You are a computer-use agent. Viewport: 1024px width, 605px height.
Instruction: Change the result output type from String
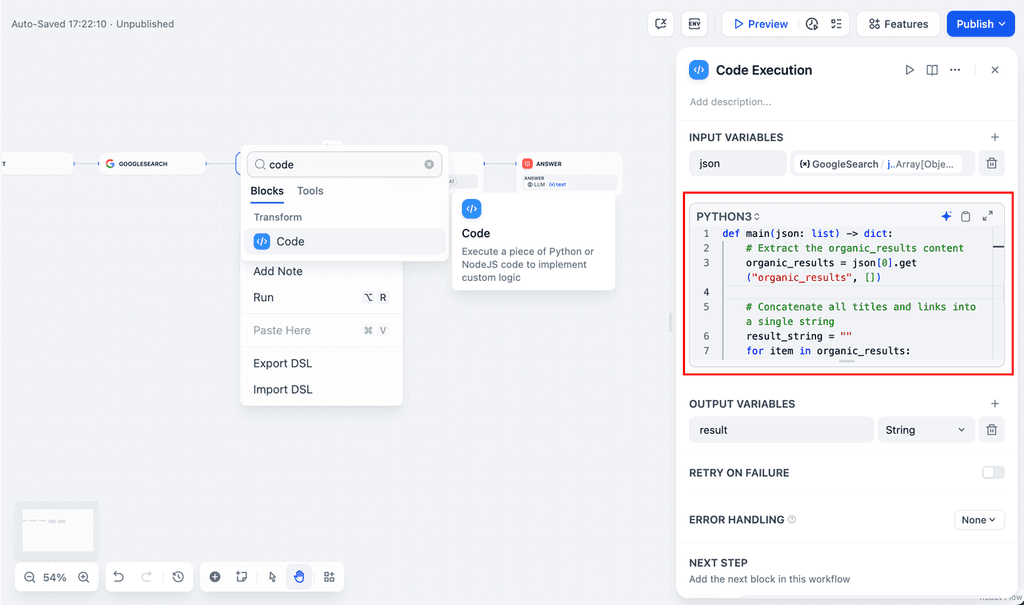pyautogui.click(x=925, y=429)
